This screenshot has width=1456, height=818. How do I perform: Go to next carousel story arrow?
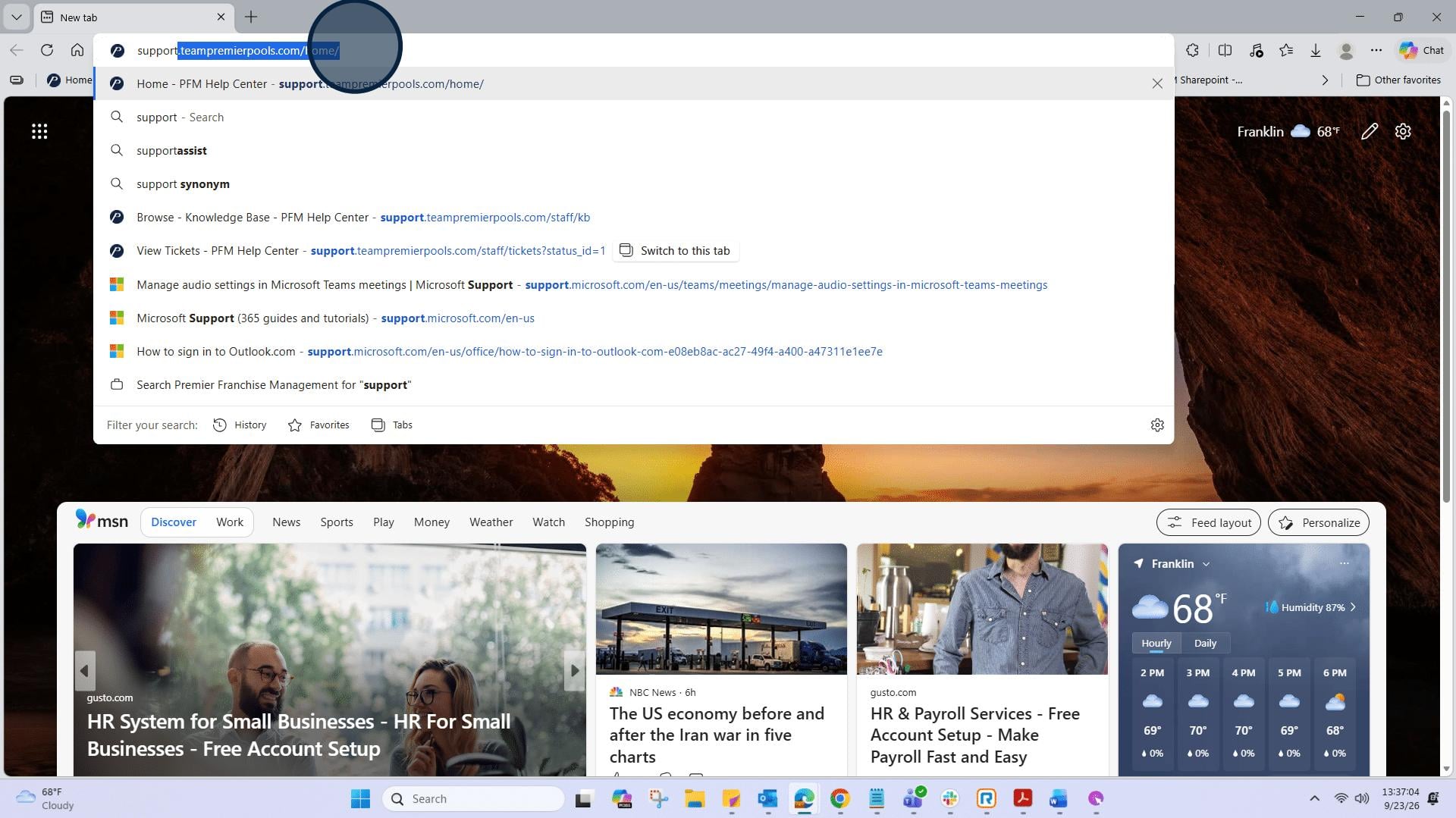tap(574, 670)
